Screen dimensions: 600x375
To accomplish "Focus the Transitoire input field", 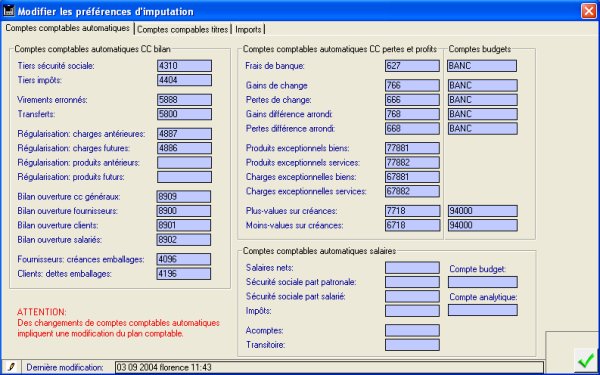I will click(412, 345).
